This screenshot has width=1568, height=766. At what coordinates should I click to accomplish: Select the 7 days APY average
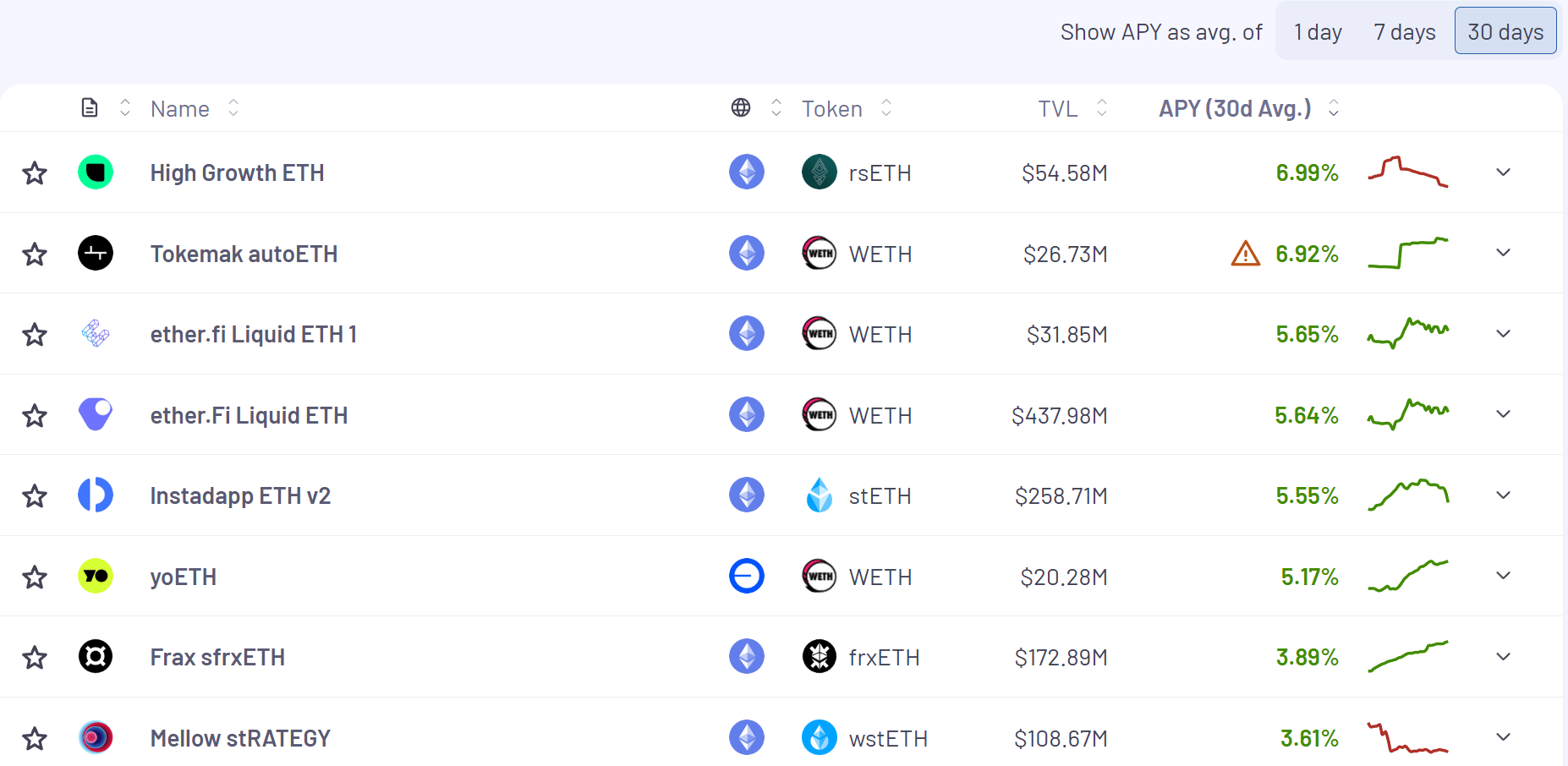point(1404,32)
